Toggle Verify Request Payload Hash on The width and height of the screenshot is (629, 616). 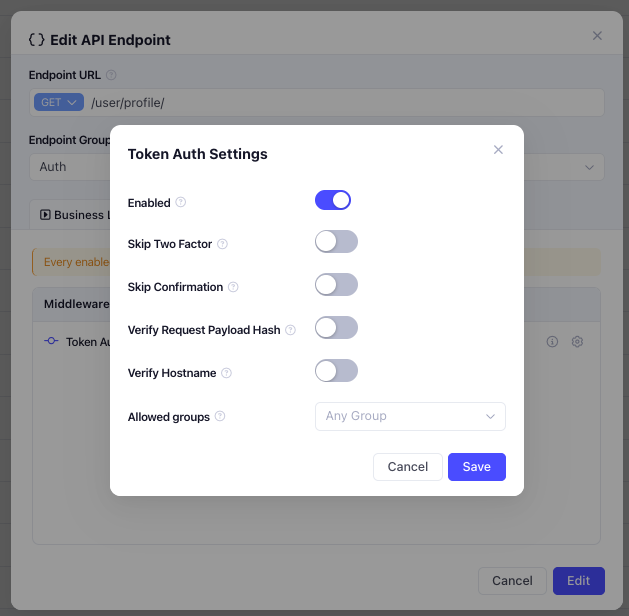(336, 328)
